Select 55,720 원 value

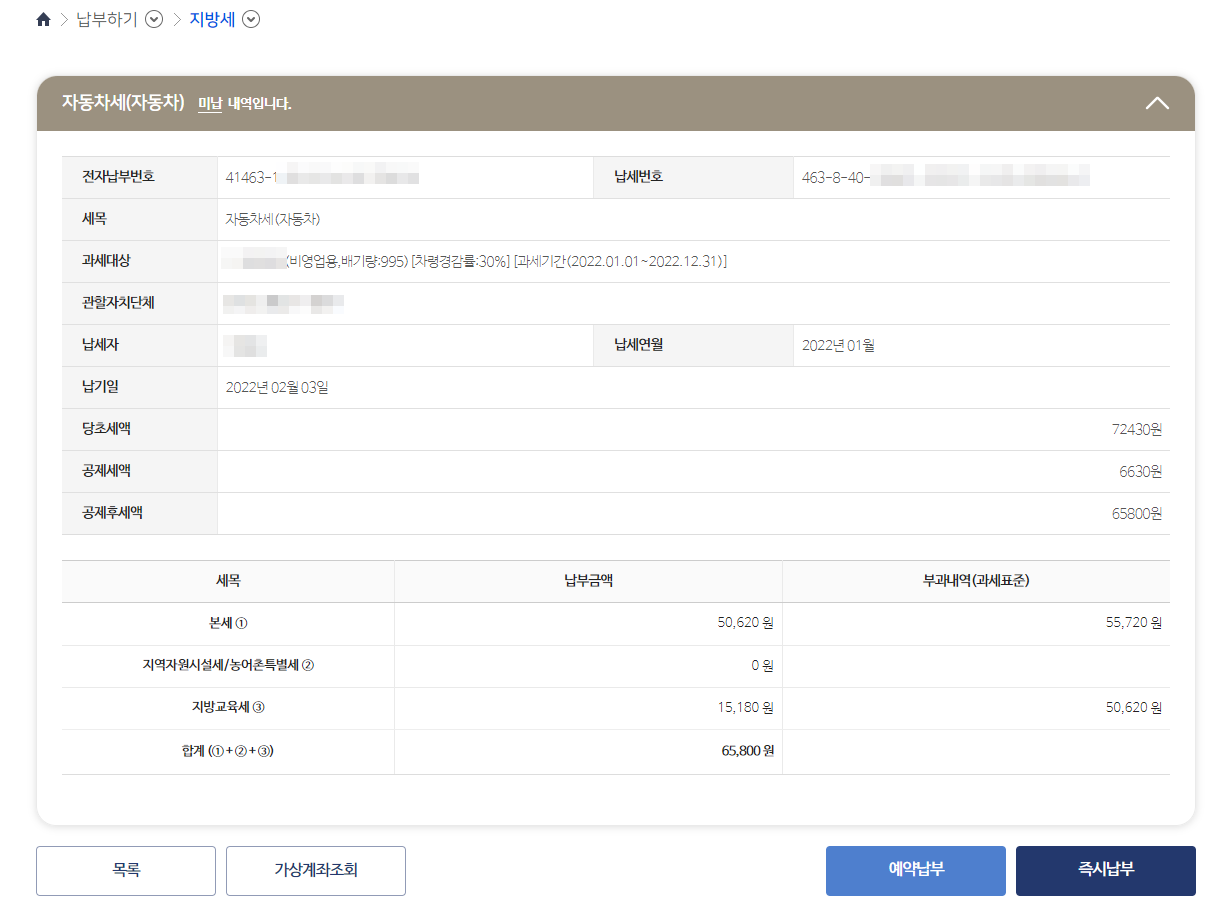[1134, 623]
